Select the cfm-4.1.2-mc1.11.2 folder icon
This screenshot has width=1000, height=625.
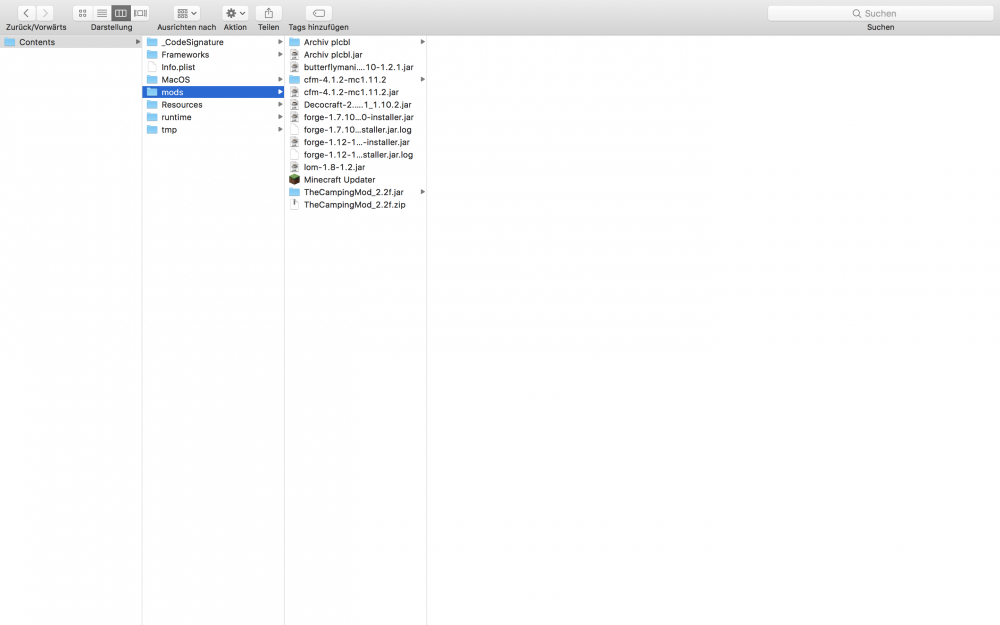(294, 80)
